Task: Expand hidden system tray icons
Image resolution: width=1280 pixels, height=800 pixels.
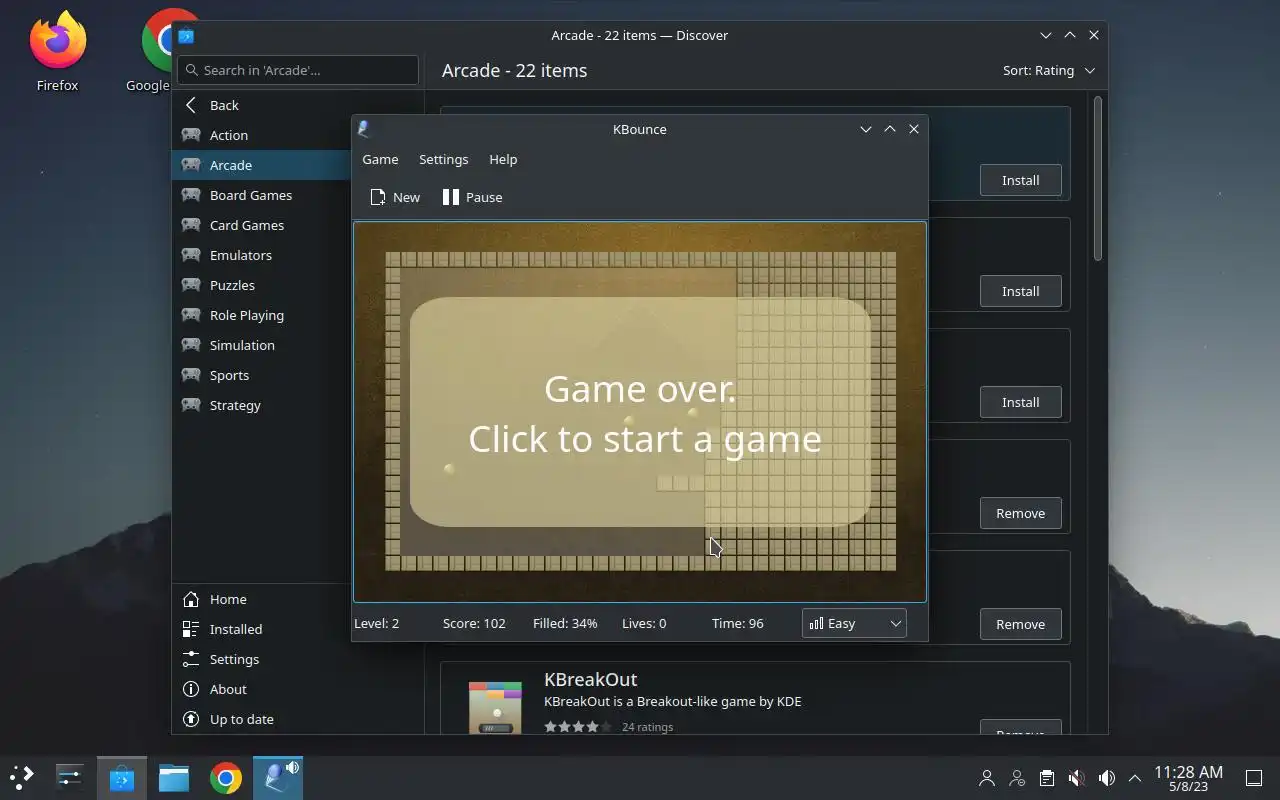Action: (x=1135, y=778)
